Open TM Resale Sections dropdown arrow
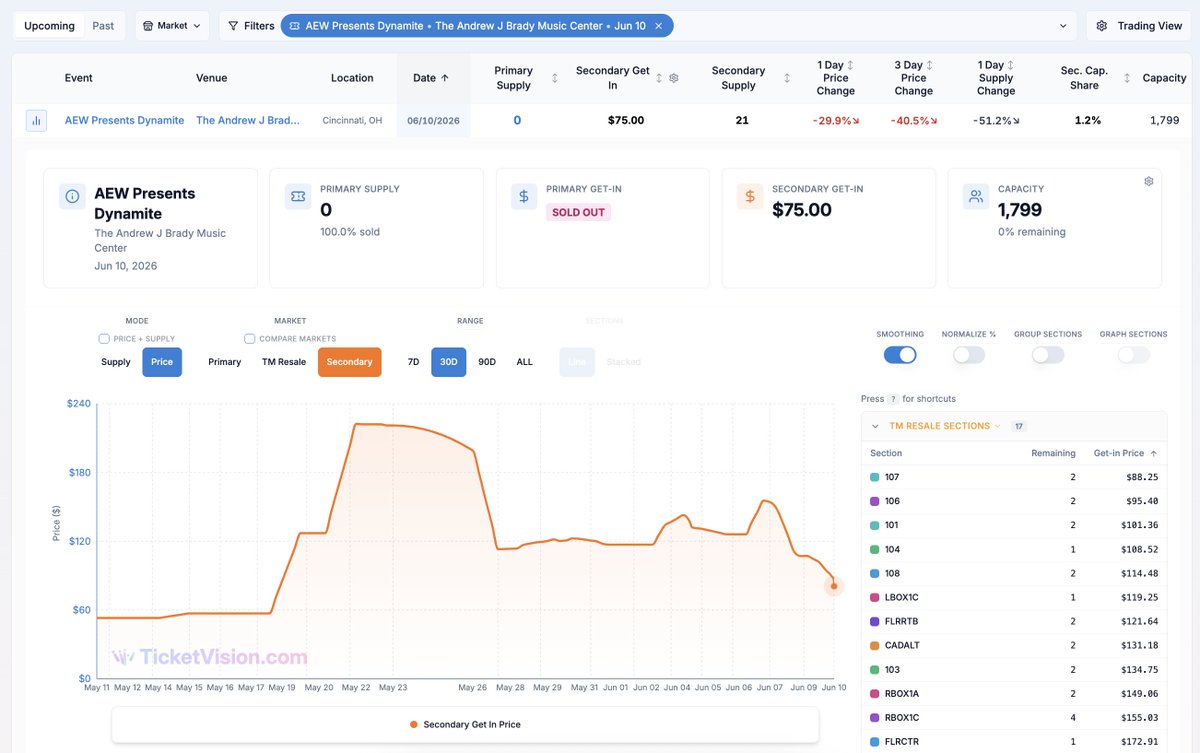 pyautogui.click(x=997, y=426)
